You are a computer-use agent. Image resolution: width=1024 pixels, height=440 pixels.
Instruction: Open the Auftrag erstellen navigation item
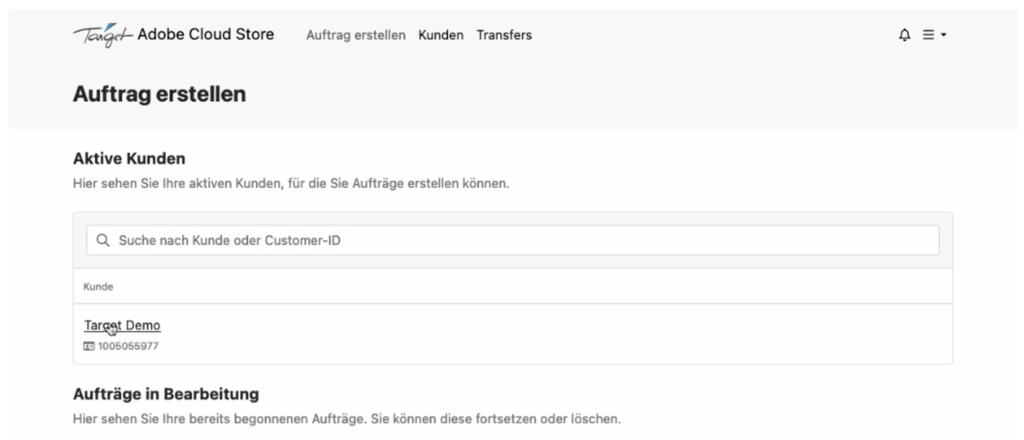click(x=355, y=35)
